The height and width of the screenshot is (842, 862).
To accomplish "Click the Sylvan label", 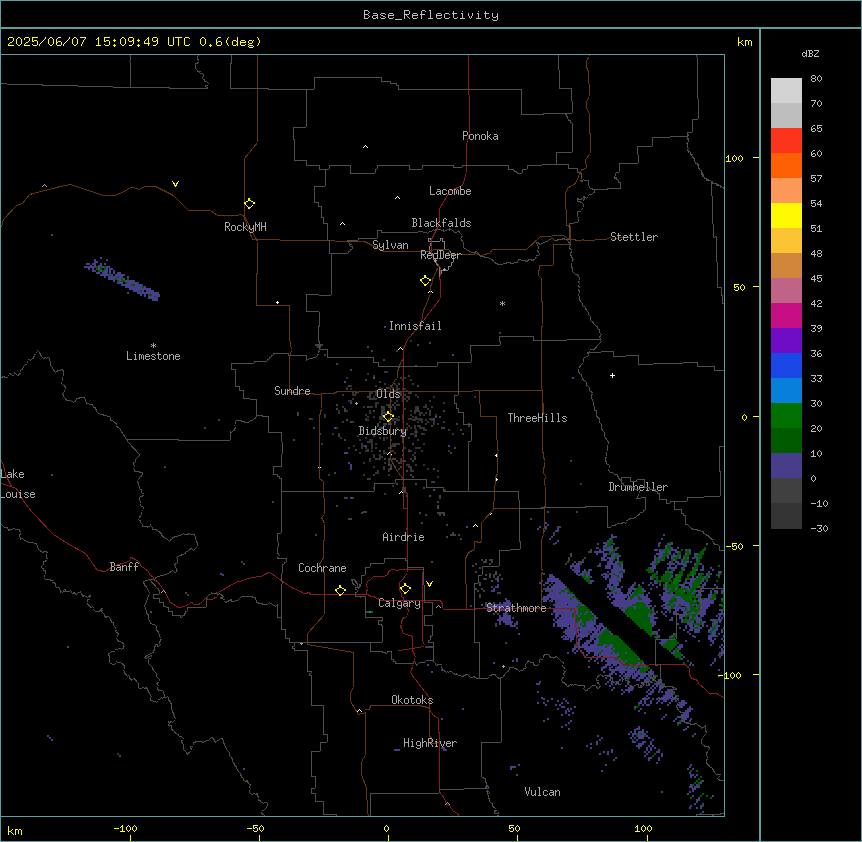I will (x=390, y=245).
